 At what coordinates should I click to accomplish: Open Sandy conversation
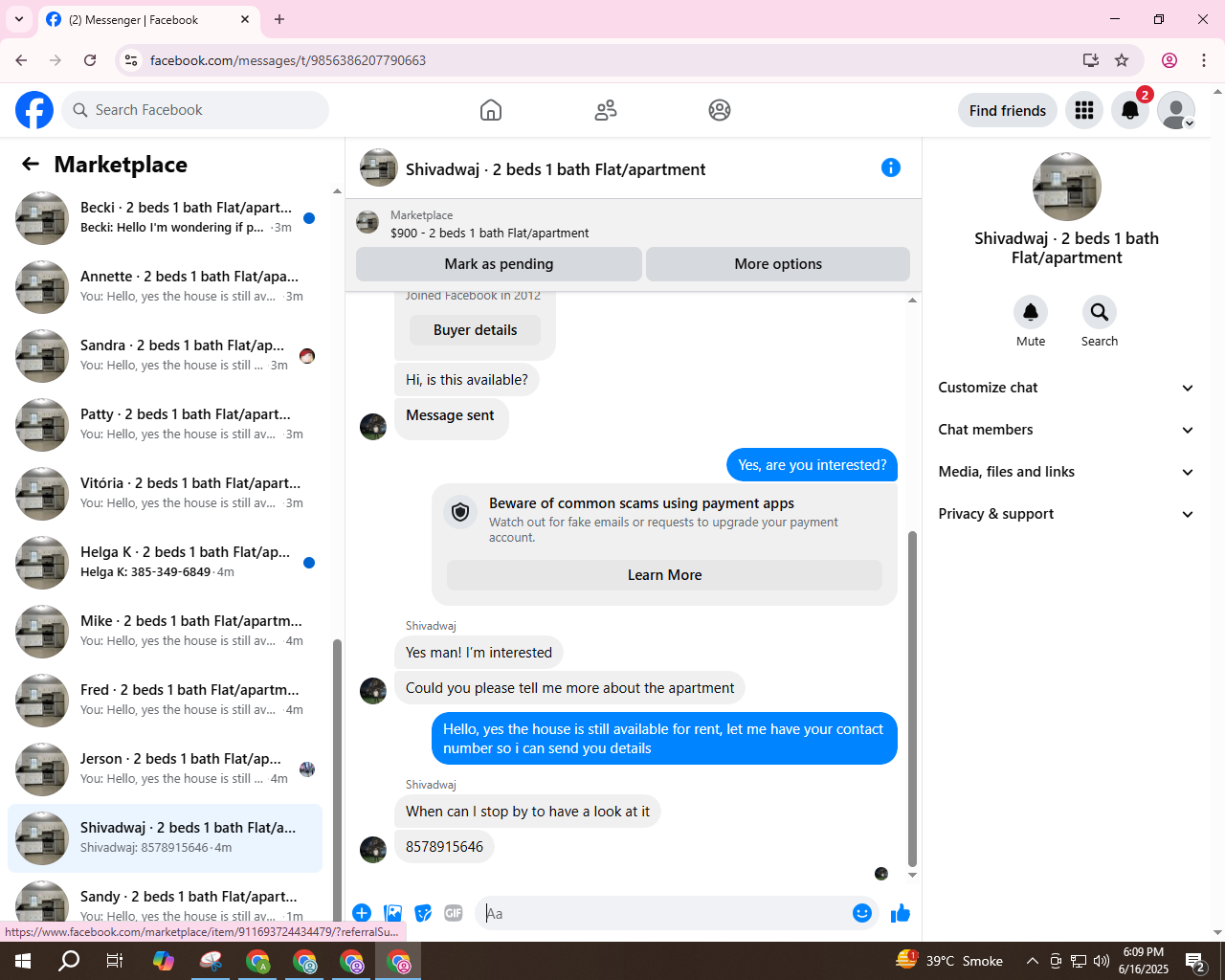(165, 901)
